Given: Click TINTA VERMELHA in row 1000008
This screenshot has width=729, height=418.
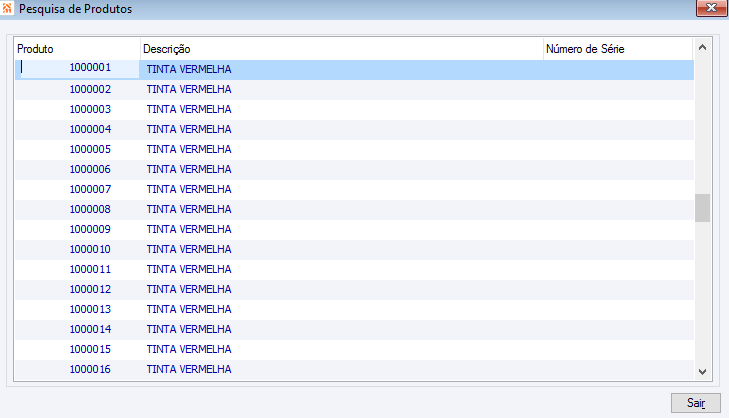Looking at the screenshot, I should click(189, 209).
